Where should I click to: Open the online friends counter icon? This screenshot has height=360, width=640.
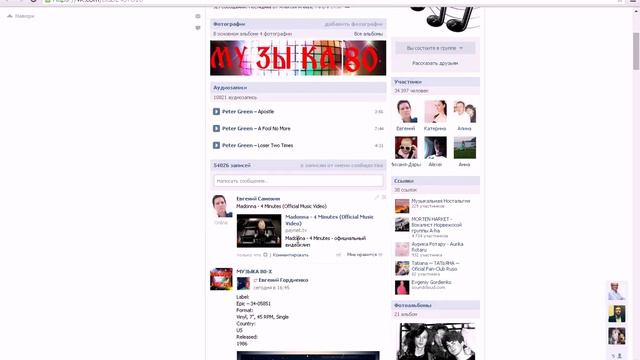(x=617, y=356)
